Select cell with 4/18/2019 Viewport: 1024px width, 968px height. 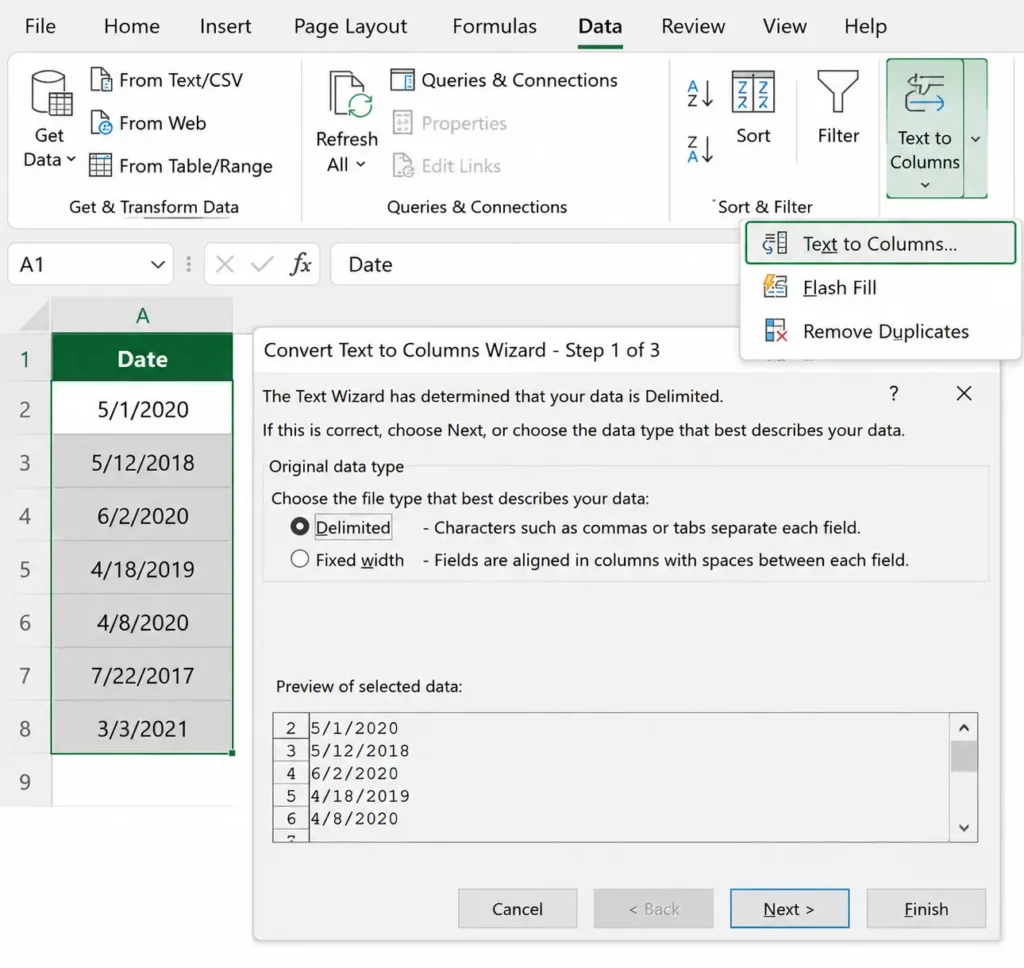point(142,569)
